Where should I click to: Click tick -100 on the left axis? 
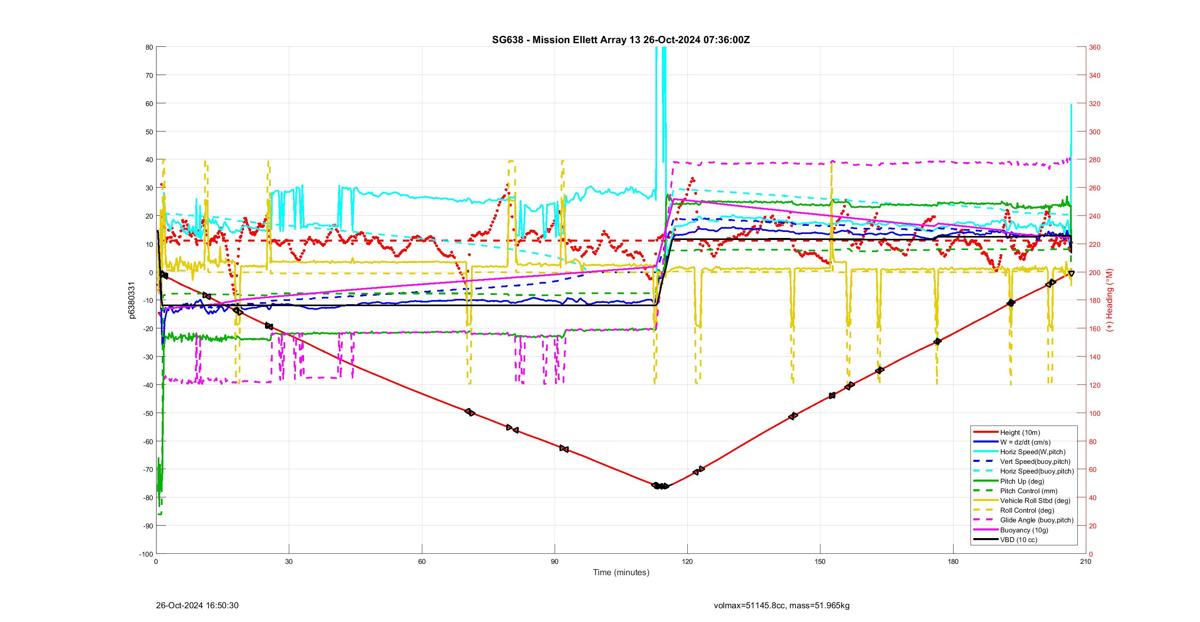(x=146, y=554)
